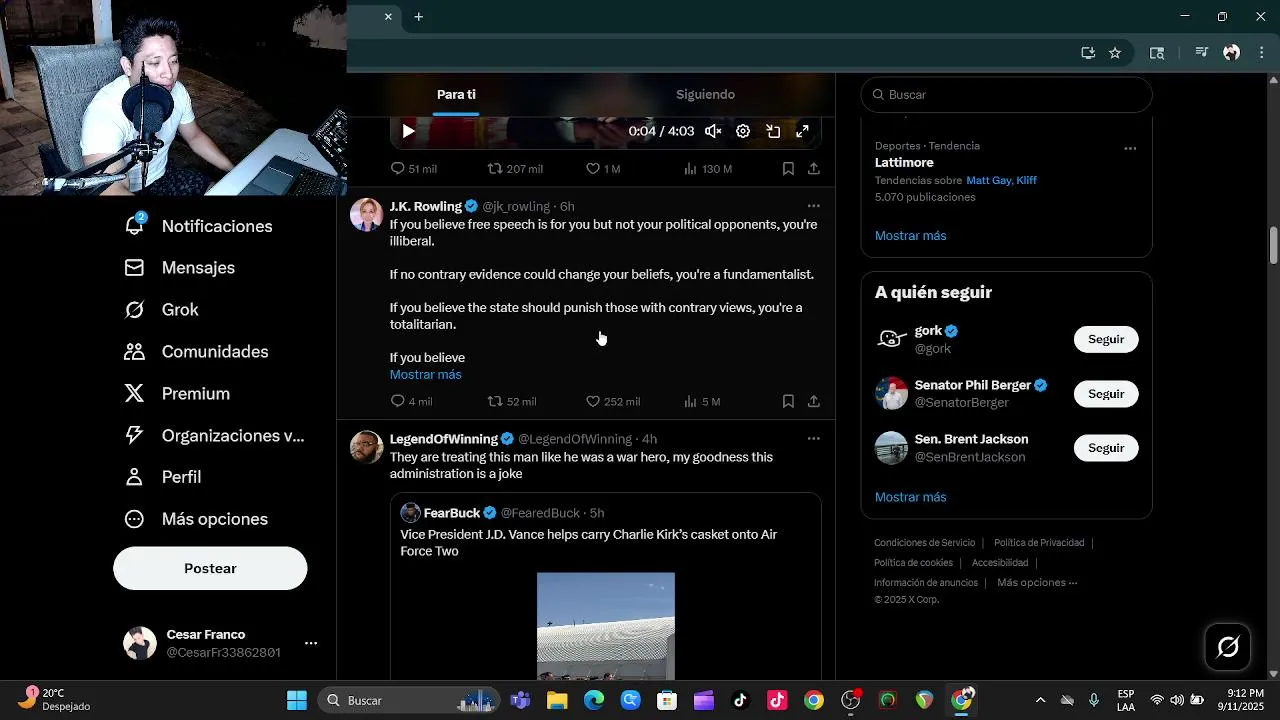Expand Más opciones in the sidebar
This screenshot has height=720, width=1280.
coord(196,519)
